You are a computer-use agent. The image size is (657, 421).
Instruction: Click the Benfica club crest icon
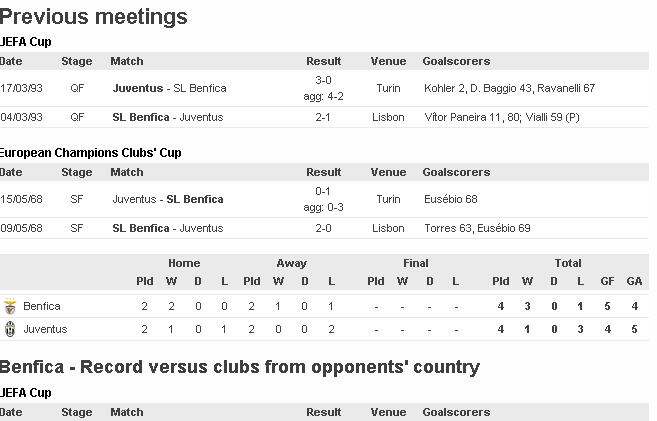point(10,306)
